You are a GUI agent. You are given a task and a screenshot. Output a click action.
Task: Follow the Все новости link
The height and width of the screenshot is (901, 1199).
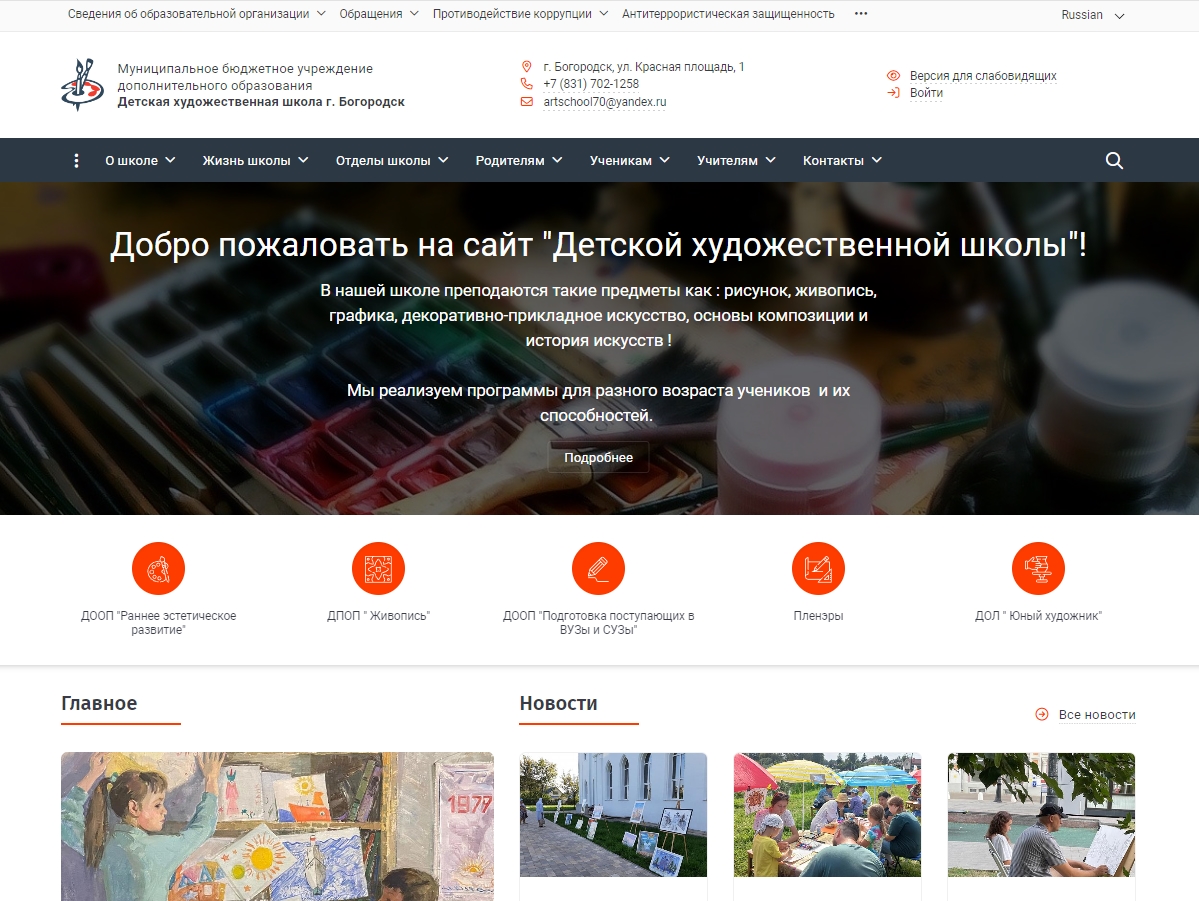1097,714
